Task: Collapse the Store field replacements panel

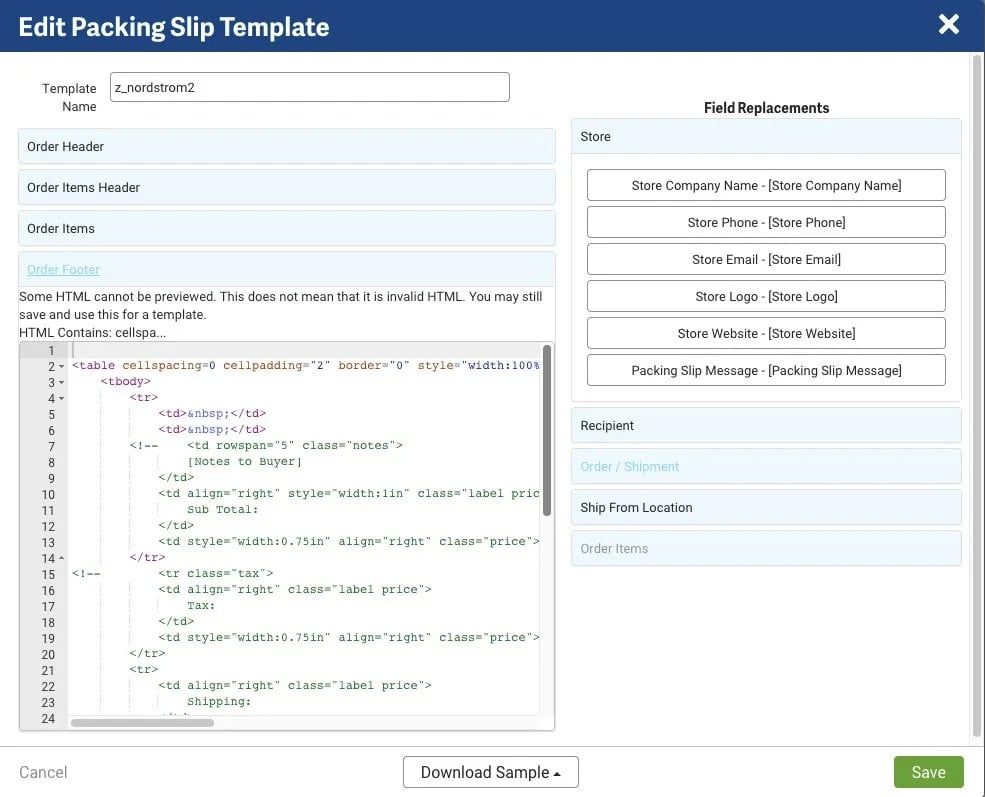Action: [765, 136]
